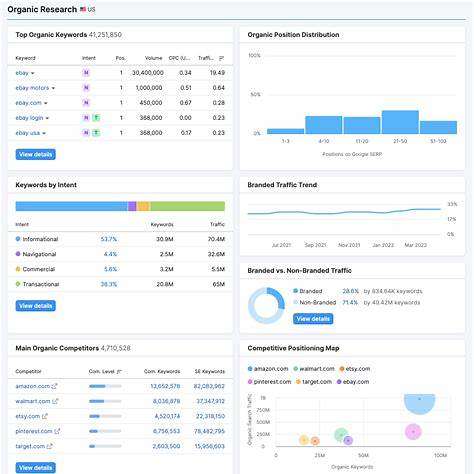474x474 pixels.
Task: Click View details in Branded vs. Non-Branded Traffic
Action: pyautogui.click(x=313, y=319)
